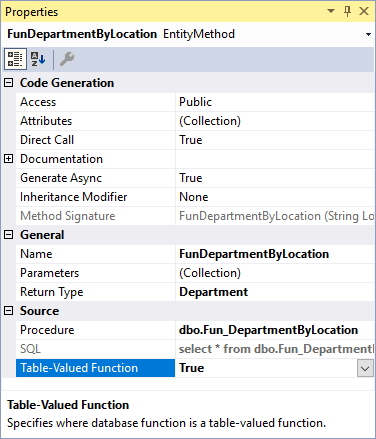
Task: Toggle auto-hide pin icon
Action: 347,11
